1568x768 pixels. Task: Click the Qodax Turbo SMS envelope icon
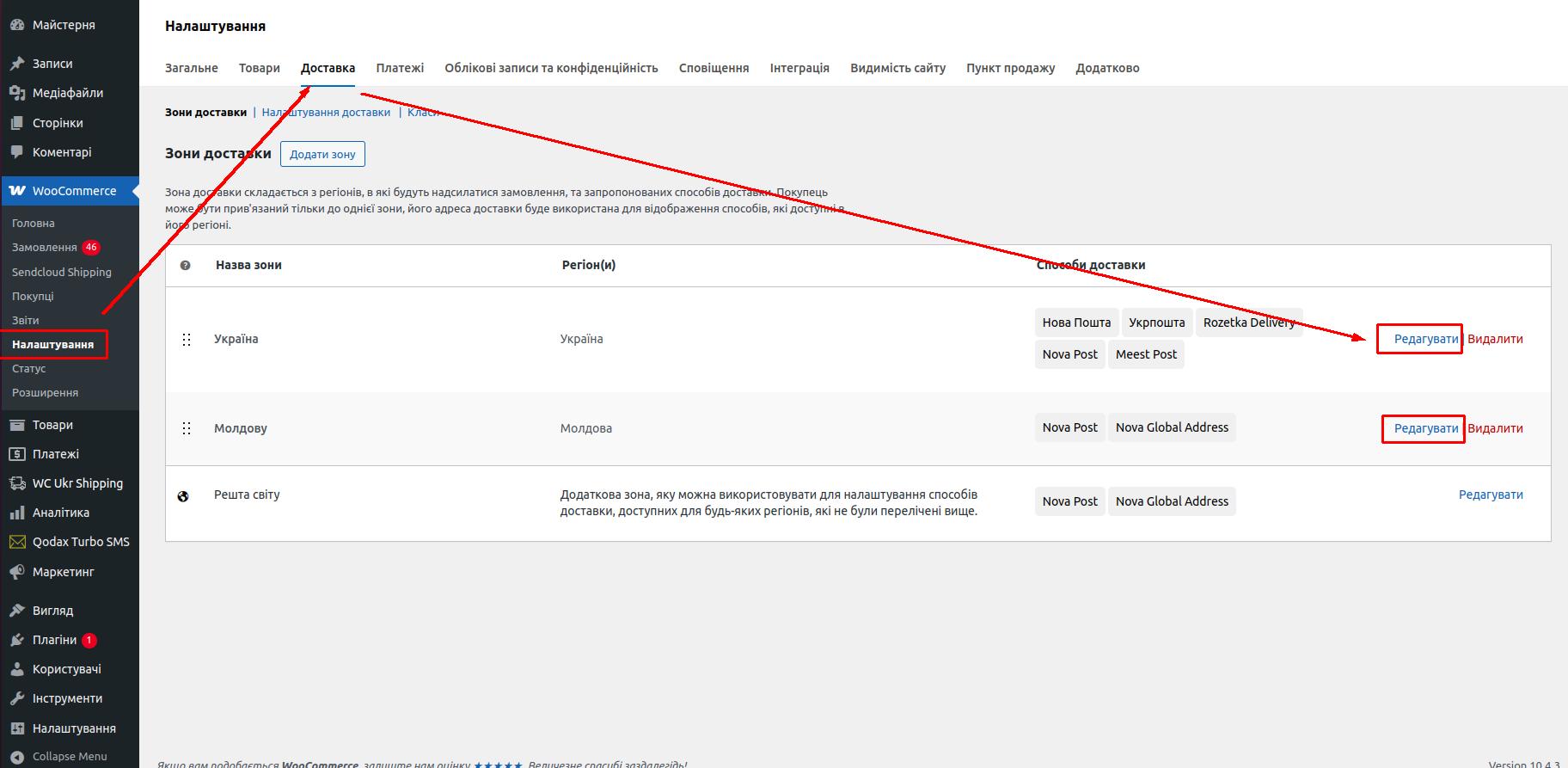17,542
